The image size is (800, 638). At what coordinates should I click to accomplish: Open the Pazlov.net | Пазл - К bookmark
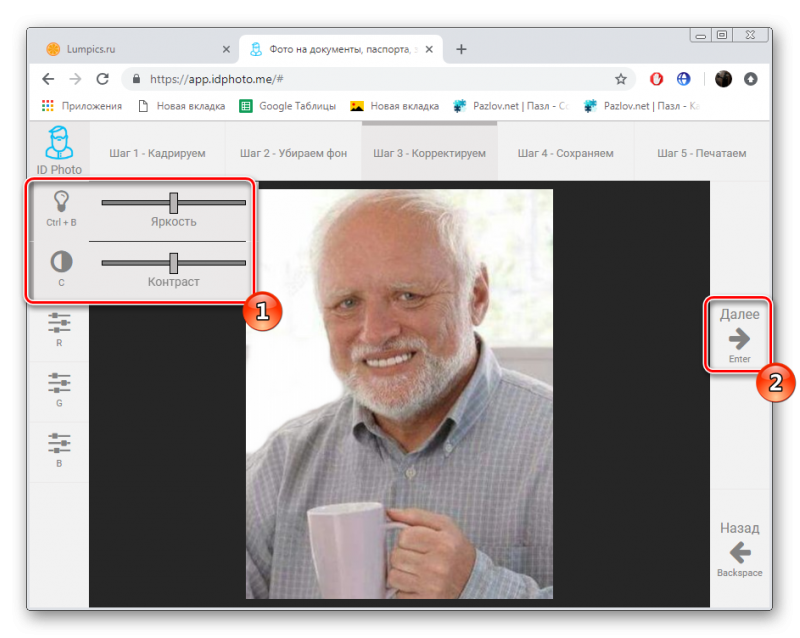pos(642,106)
